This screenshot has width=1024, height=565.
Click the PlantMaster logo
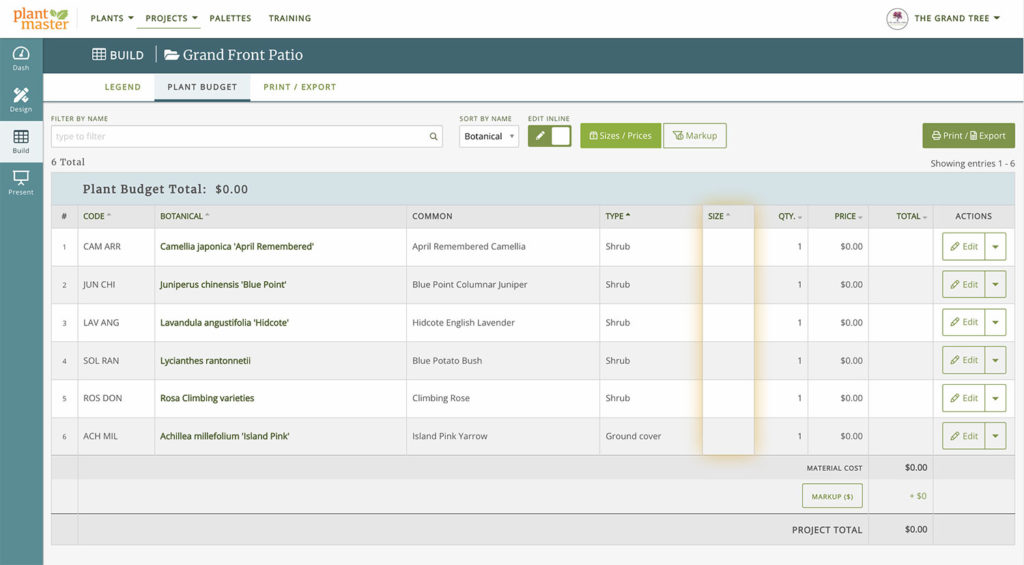click(41, 18)
